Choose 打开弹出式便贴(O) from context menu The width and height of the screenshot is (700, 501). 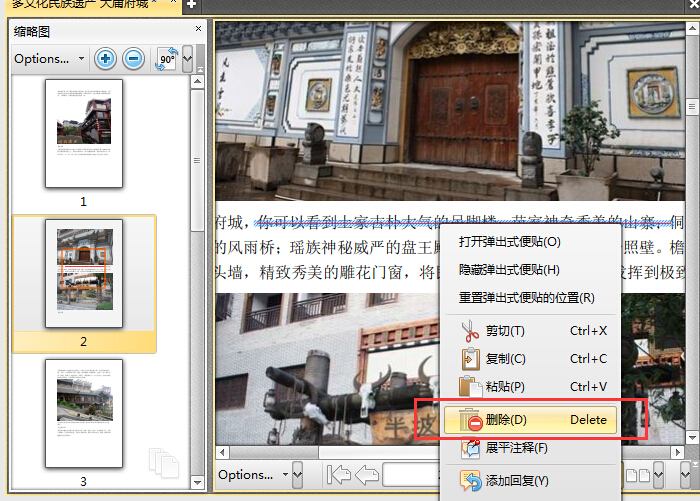click(x=530, y=242)
